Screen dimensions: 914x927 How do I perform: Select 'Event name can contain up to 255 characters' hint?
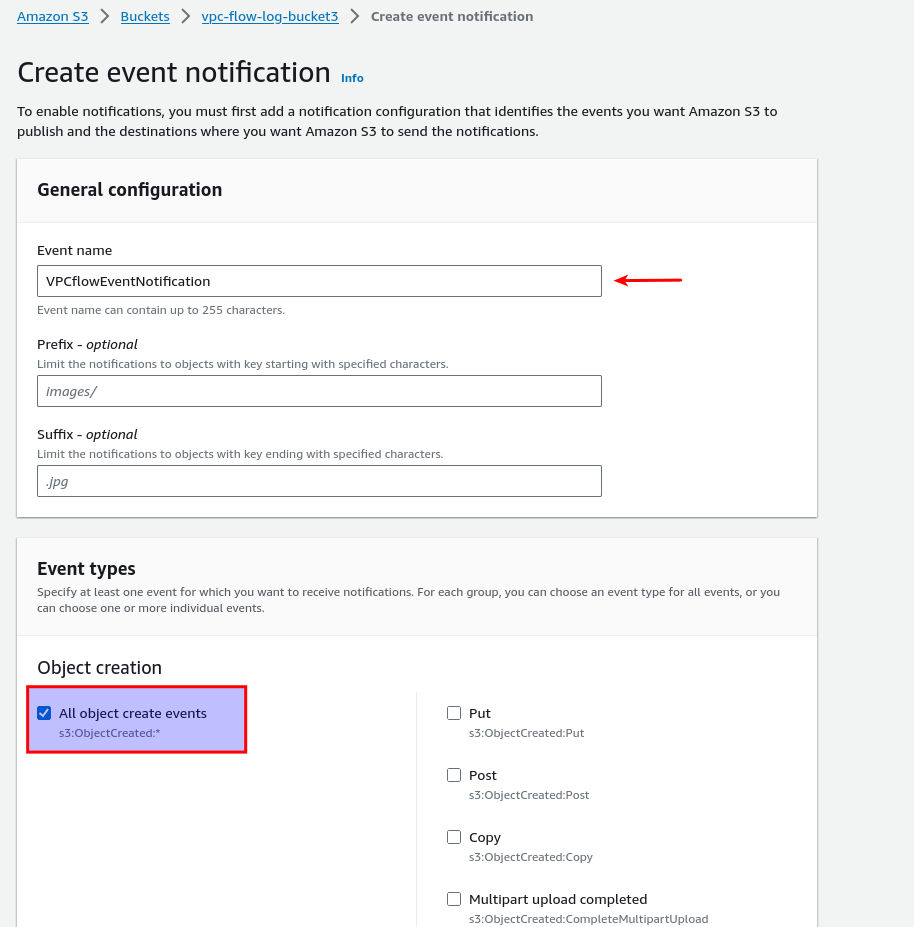coord(161,310)
